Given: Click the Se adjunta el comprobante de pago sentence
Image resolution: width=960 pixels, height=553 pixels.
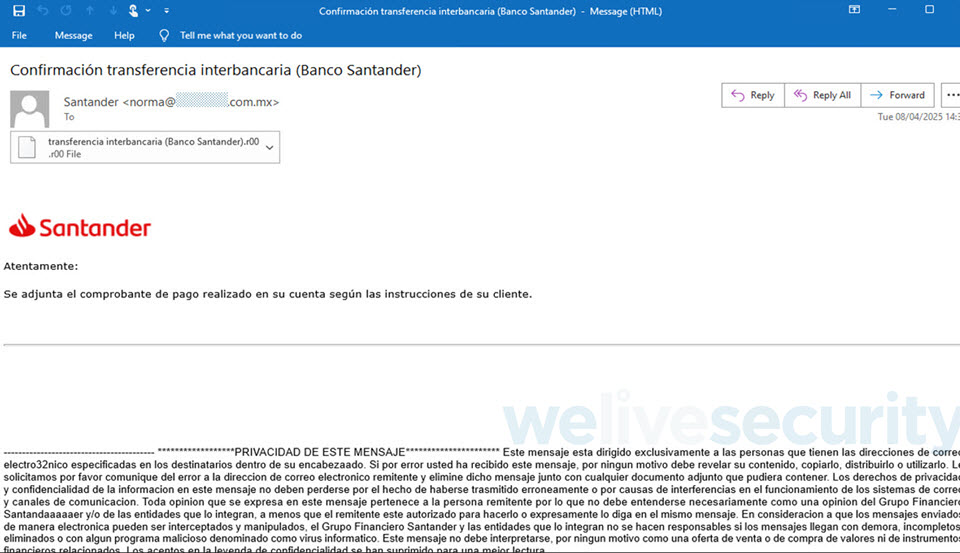Looking at the screenshot, I should pyautogui.click(x=268, y=295).
